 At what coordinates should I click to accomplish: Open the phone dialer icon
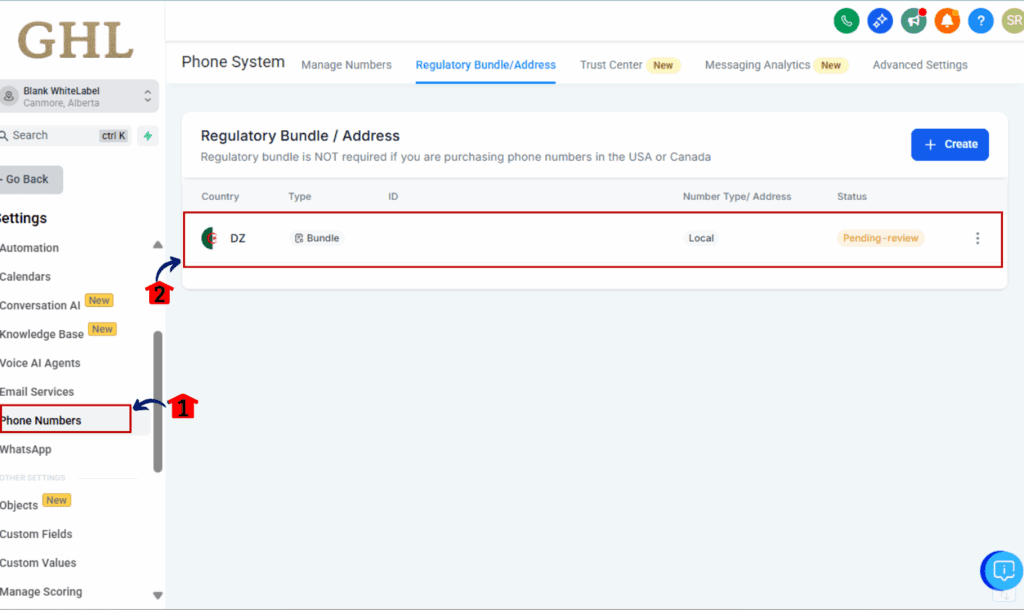(x=846, y=20)
